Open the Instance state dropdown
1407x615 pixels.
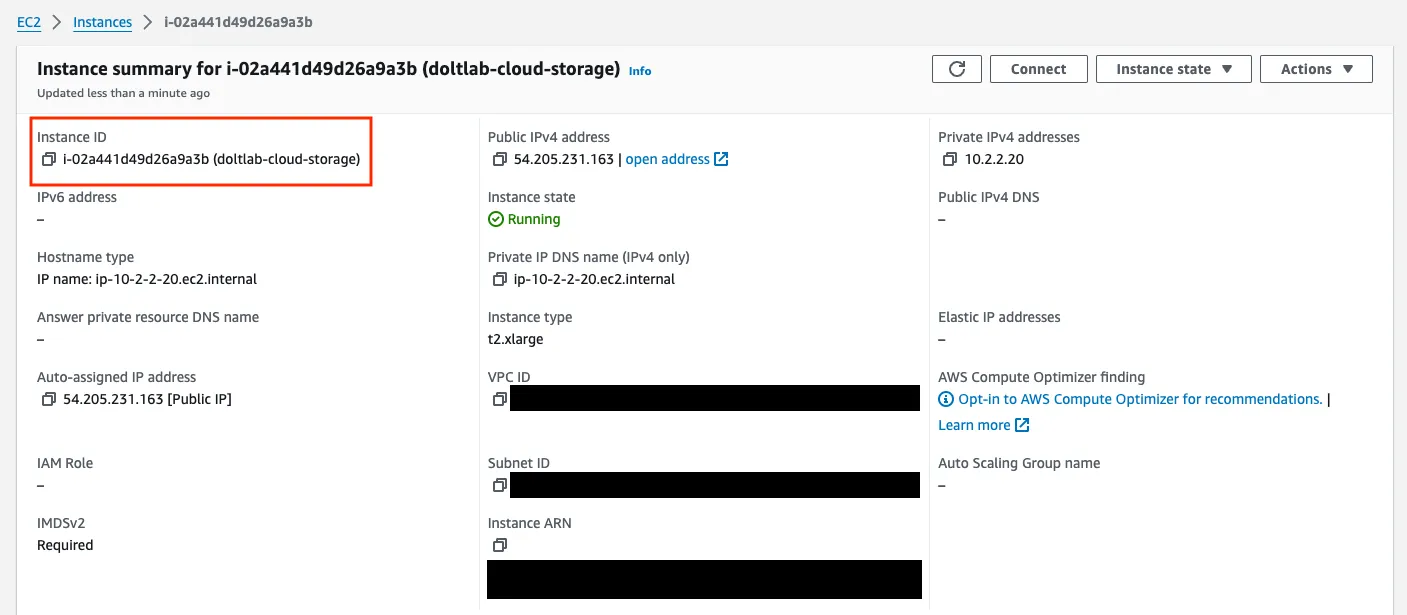tap(1174, 69)
